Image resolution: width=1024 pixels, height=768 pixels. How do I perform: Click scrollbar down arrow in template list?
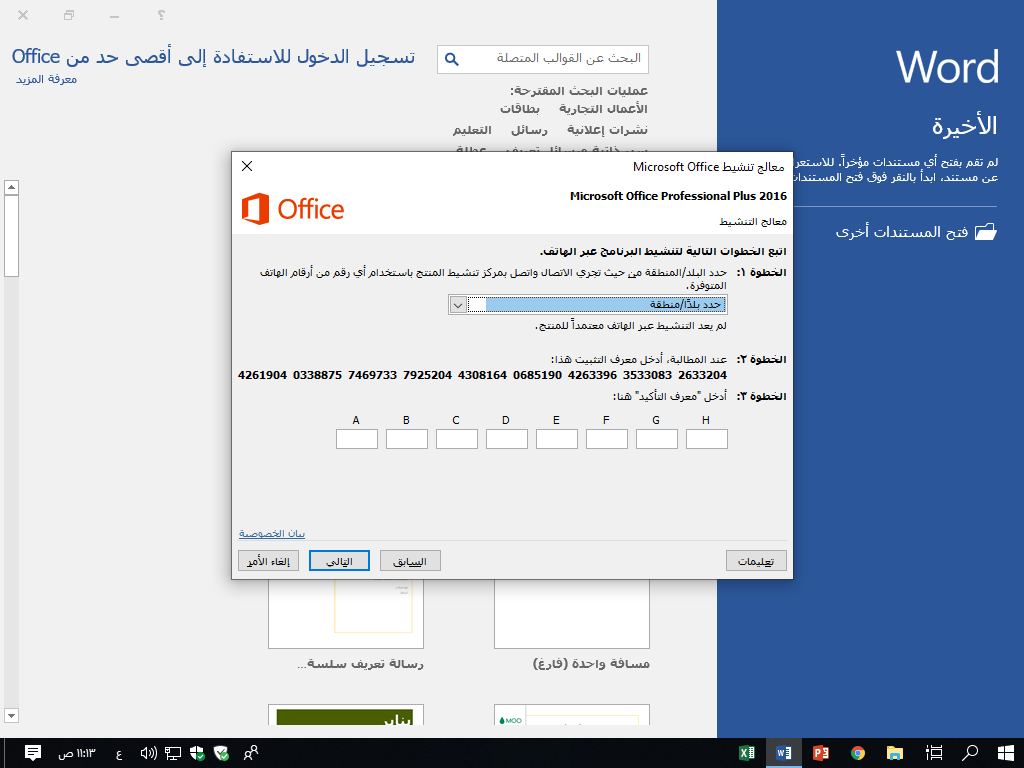tap(11, 715)
